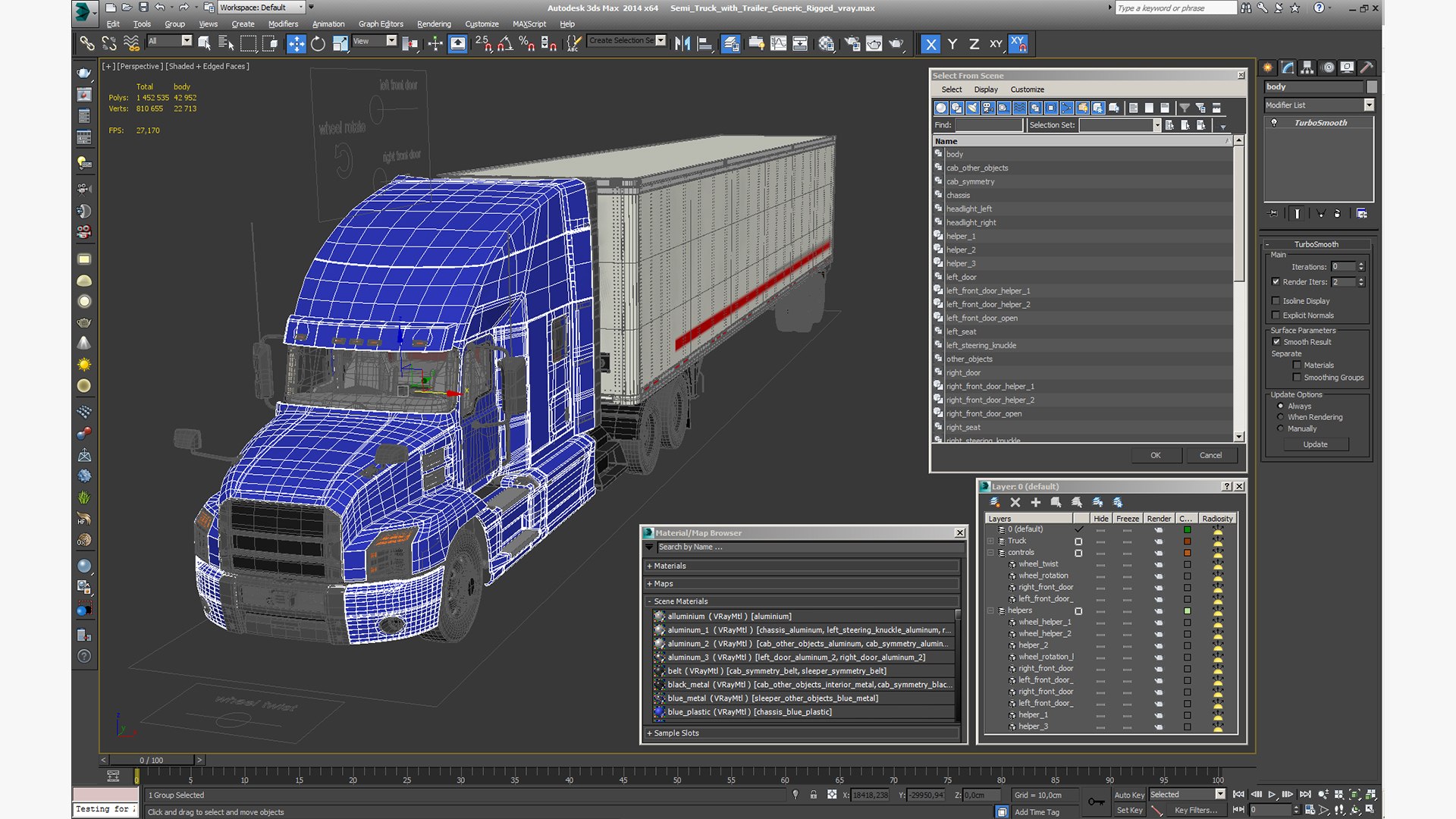The image size is (1456, 819).
Task: Click the Select and Link chain icon
Action: coord(87,44)
